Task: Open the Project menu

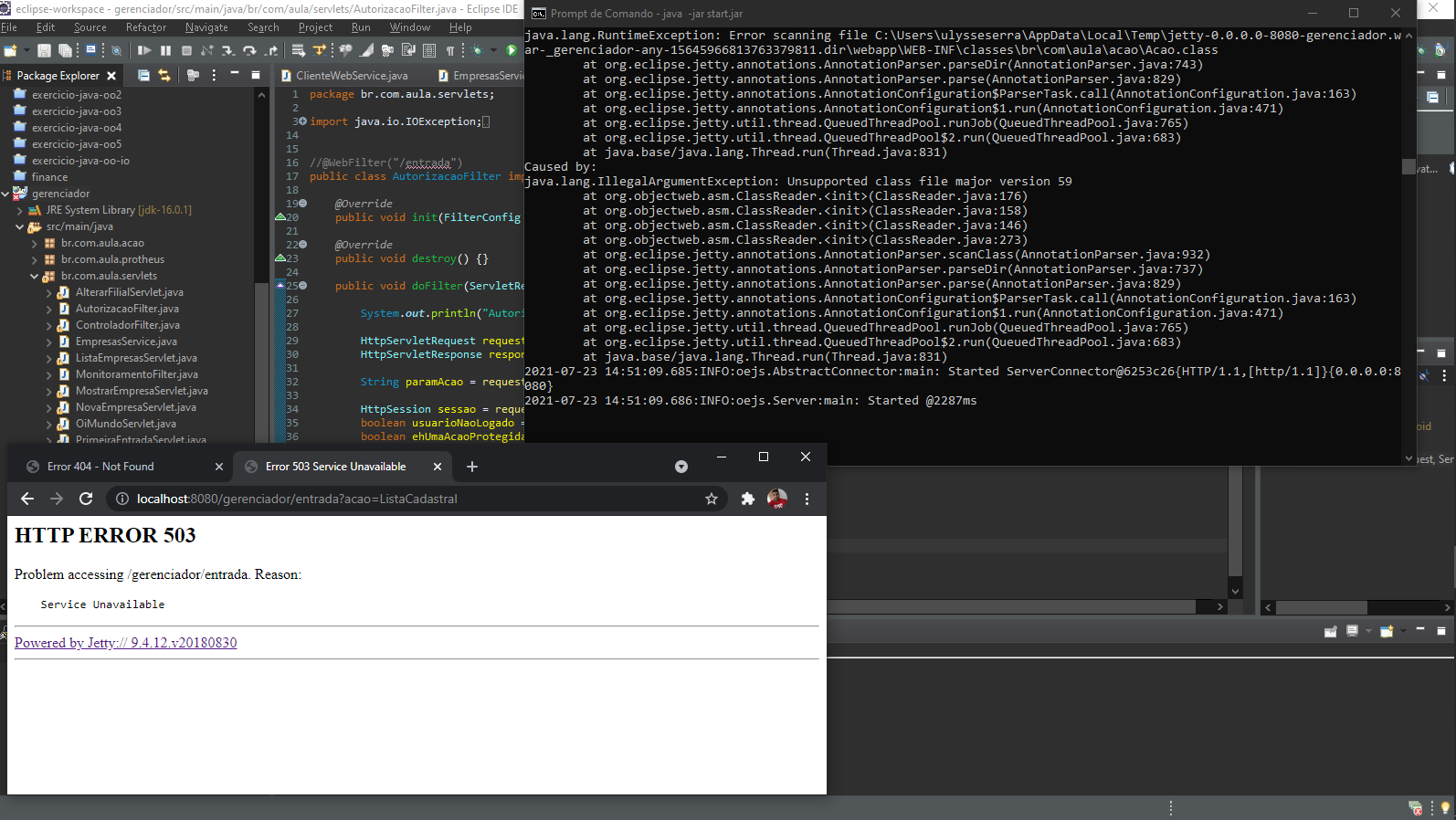Action: tap(315, 27)
